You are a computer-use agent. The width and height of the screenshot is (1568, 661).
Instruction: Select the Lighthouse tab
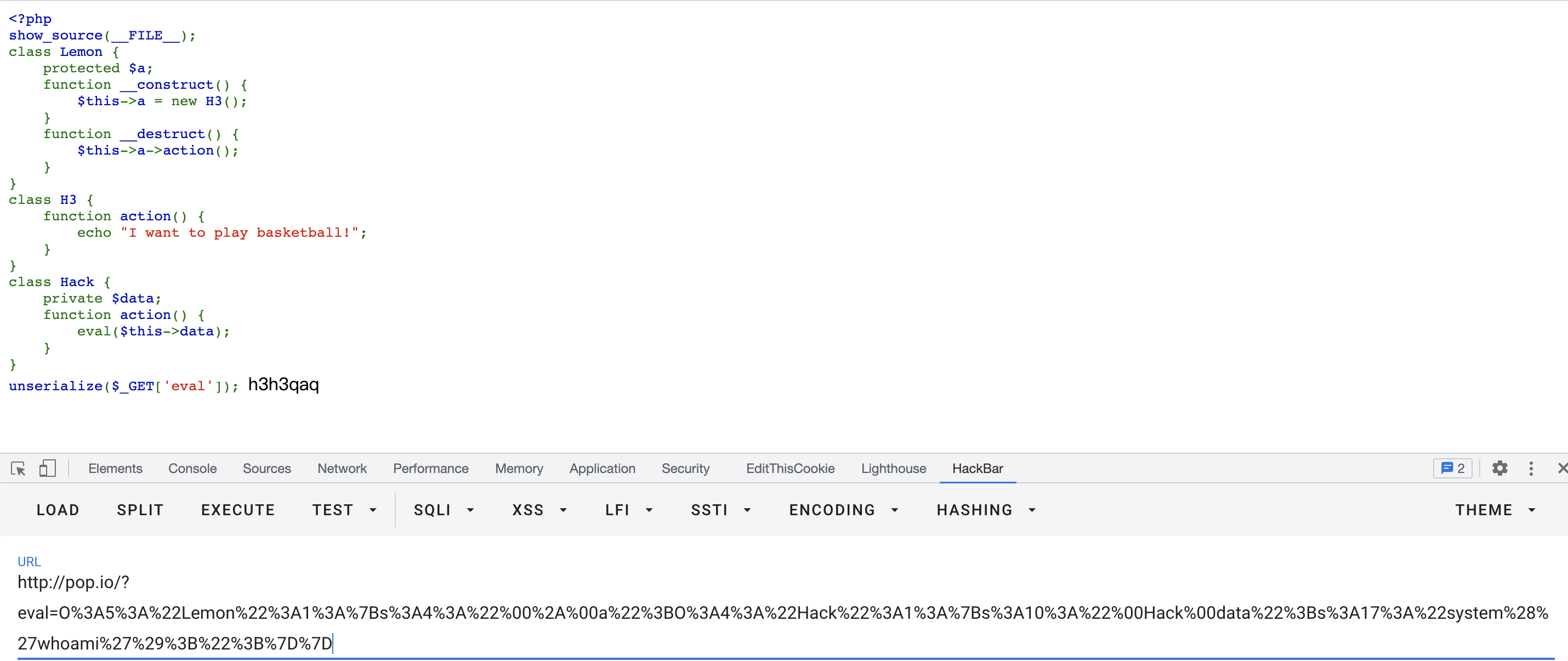tap(893, 468)
